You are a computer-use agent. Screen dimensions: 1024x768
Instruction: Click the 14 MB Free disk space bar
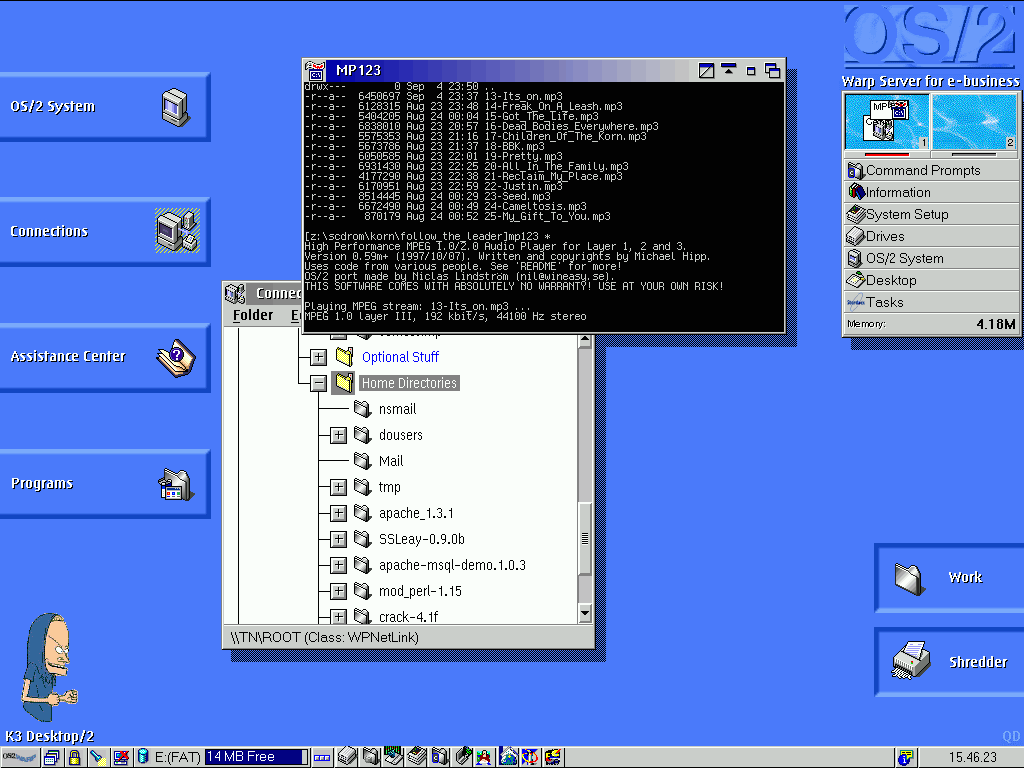click(x=256, y=757)
